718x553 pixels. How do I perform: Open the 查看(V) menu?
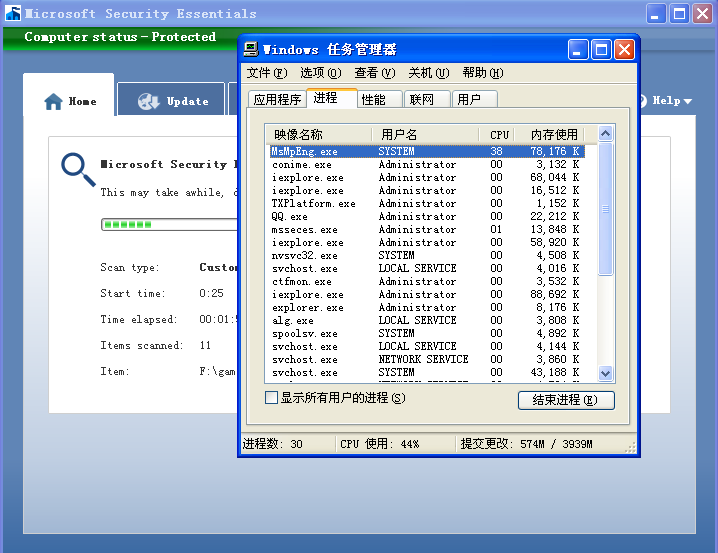(375, 73)
